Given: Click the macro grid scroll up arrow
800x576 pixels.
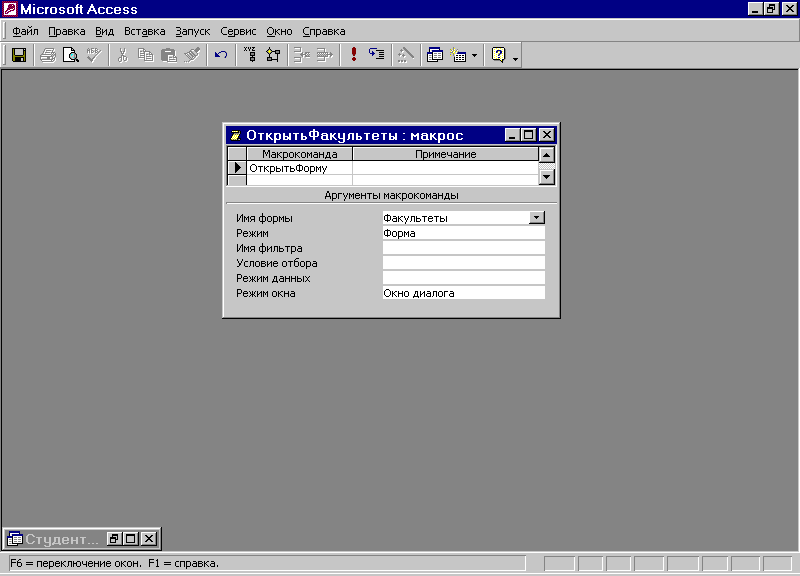Looking at the screenshot, I should [546, 155].
